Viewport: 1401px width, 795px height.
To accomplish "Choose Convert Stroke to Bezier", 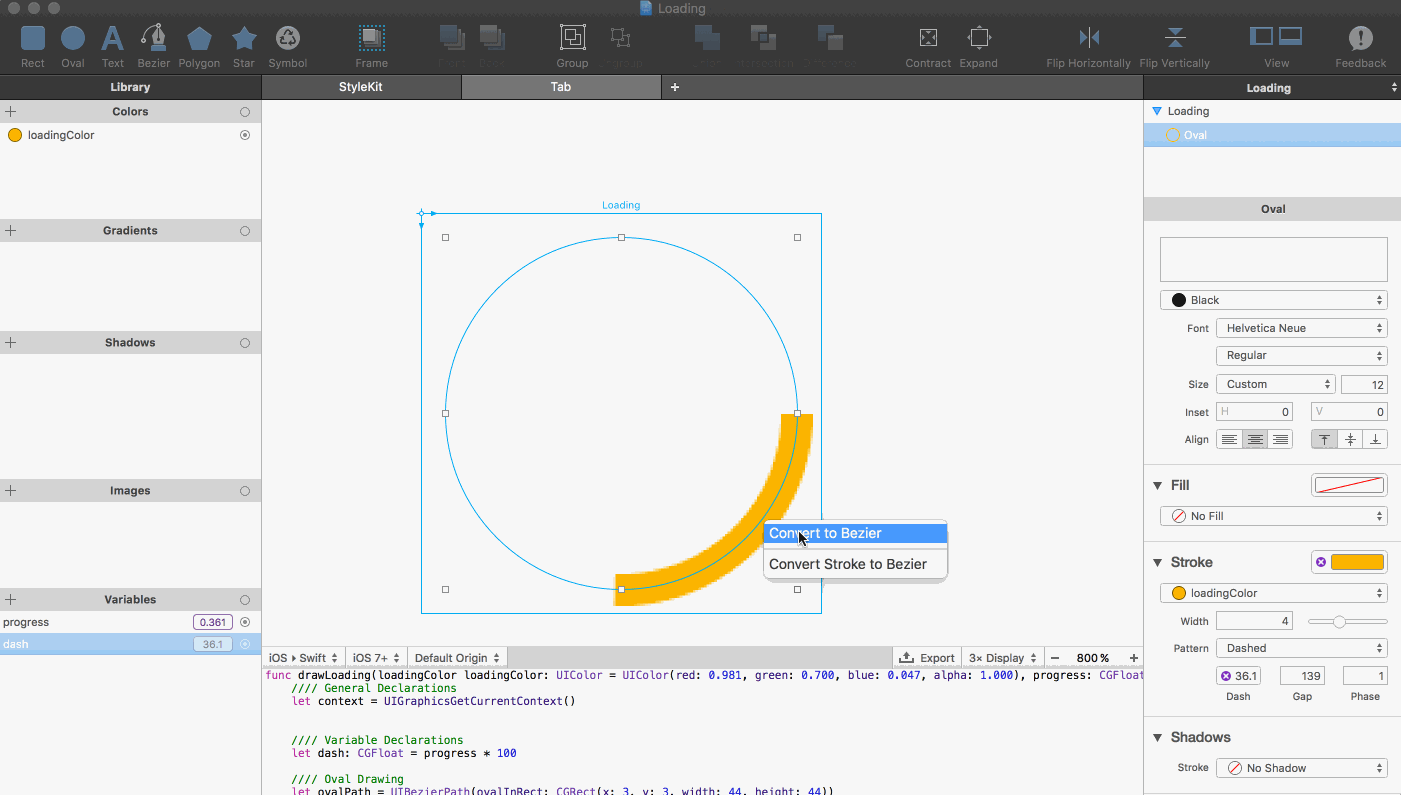I will tap(847, 564).
